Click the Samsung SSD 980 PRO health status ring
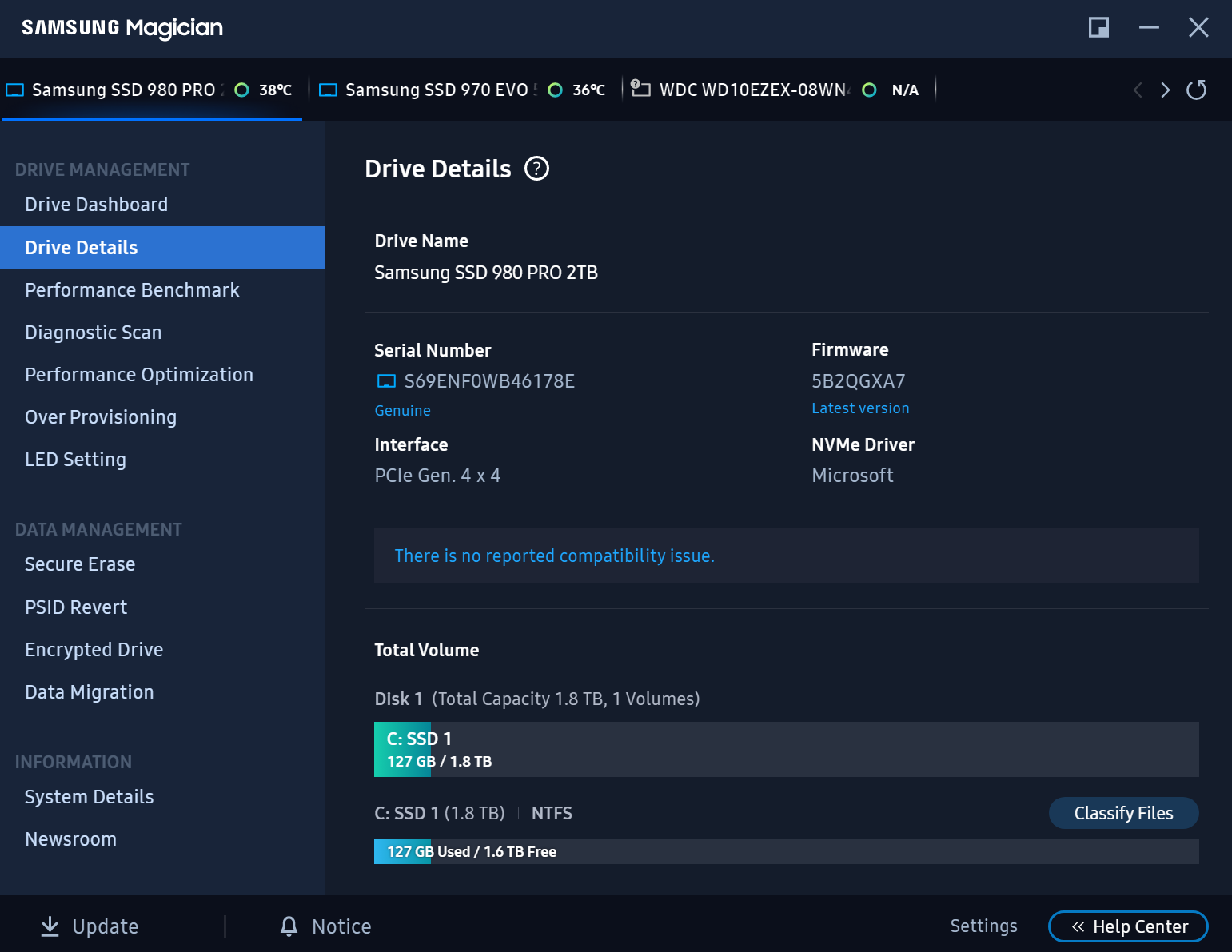The image size is (1232, 952). click(241, 90)
